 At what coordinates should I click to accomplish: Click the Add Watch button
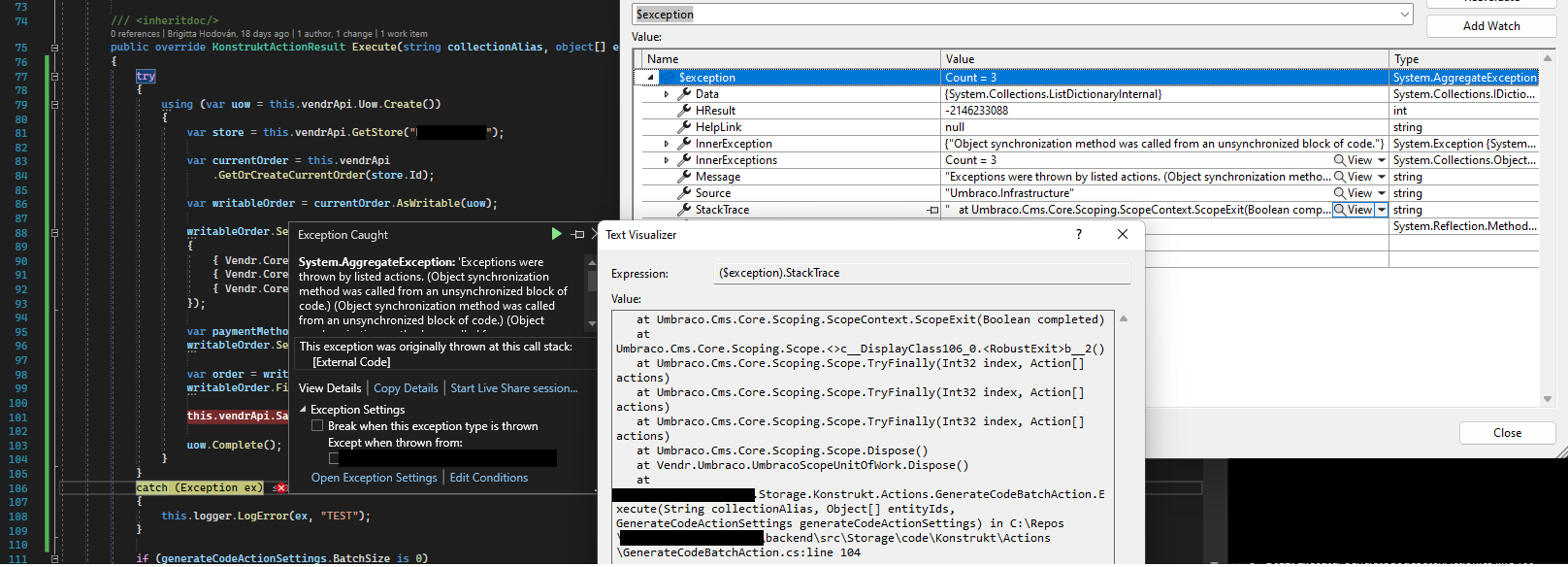point(1491,26)
